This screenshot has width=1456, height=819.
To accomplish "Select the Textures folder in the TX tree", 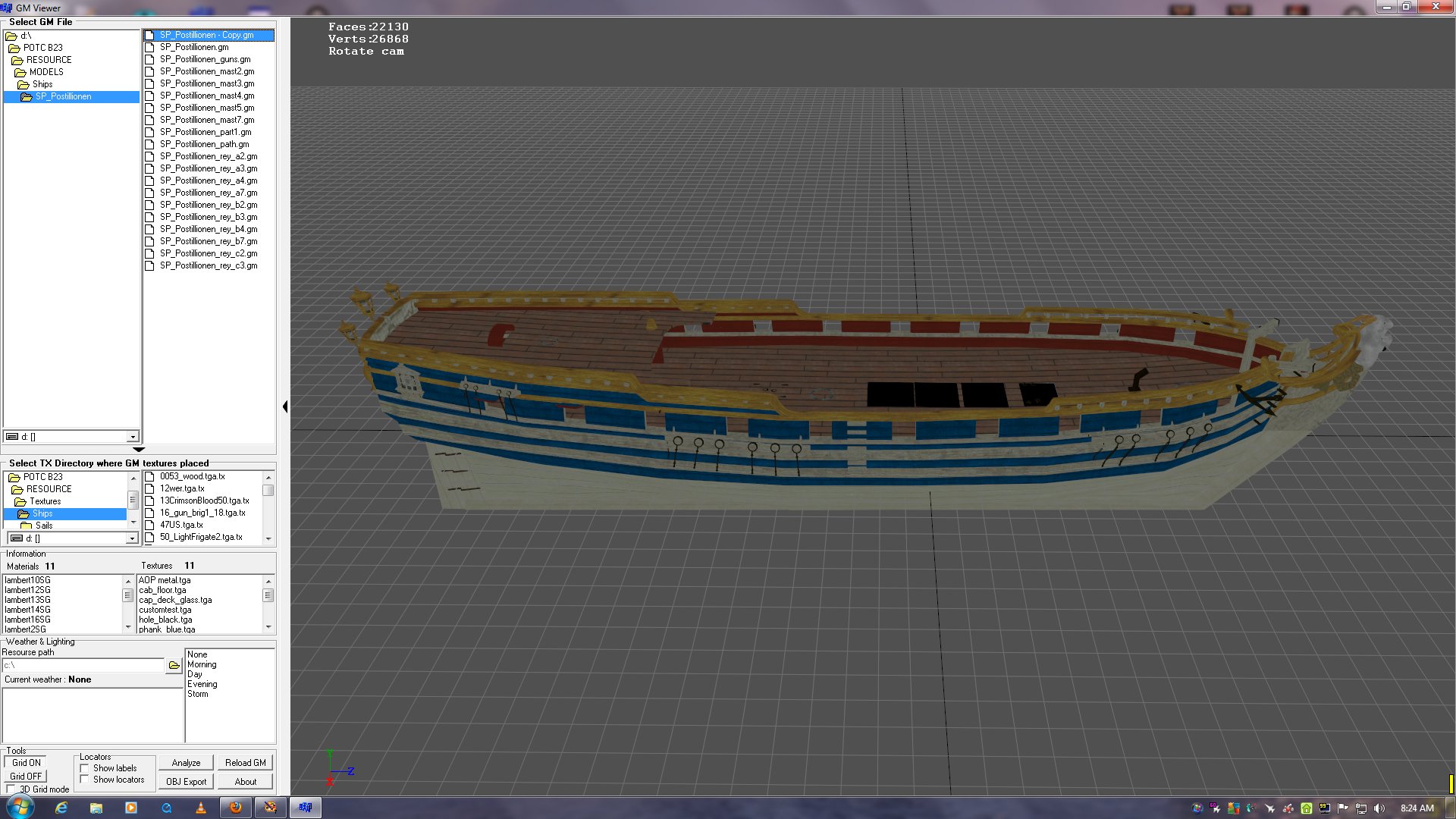I will 45,501.
